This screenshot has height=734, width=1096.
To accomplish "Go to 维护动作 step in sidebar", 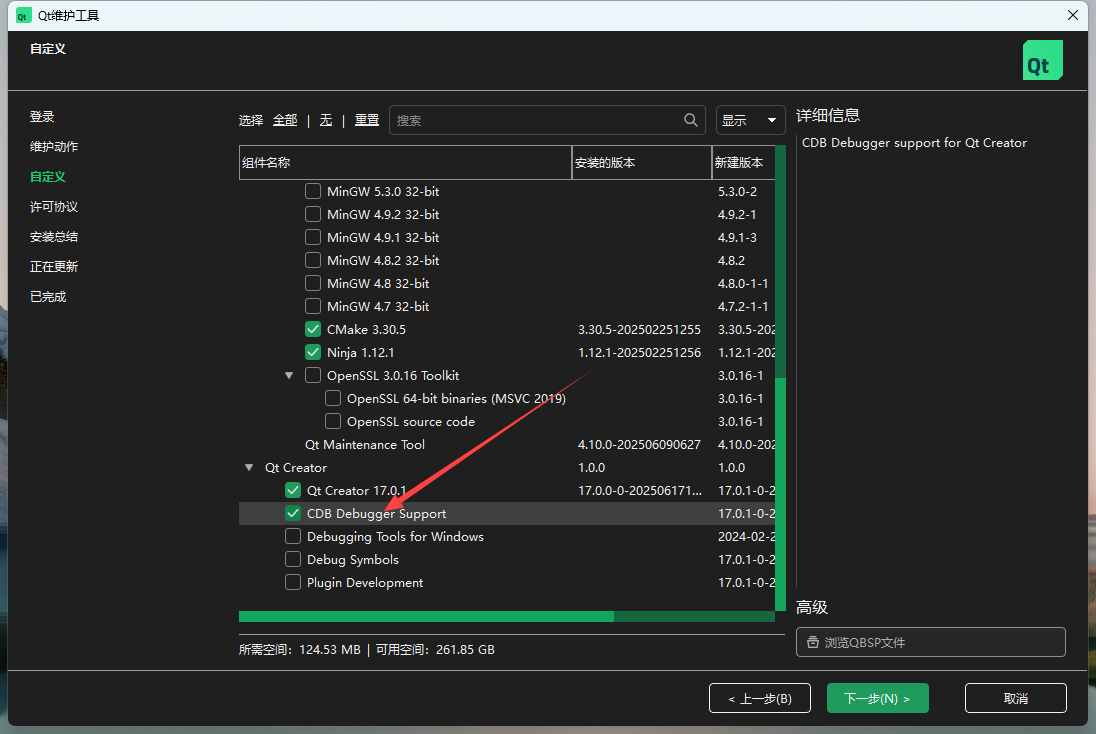I will (54, 147).
